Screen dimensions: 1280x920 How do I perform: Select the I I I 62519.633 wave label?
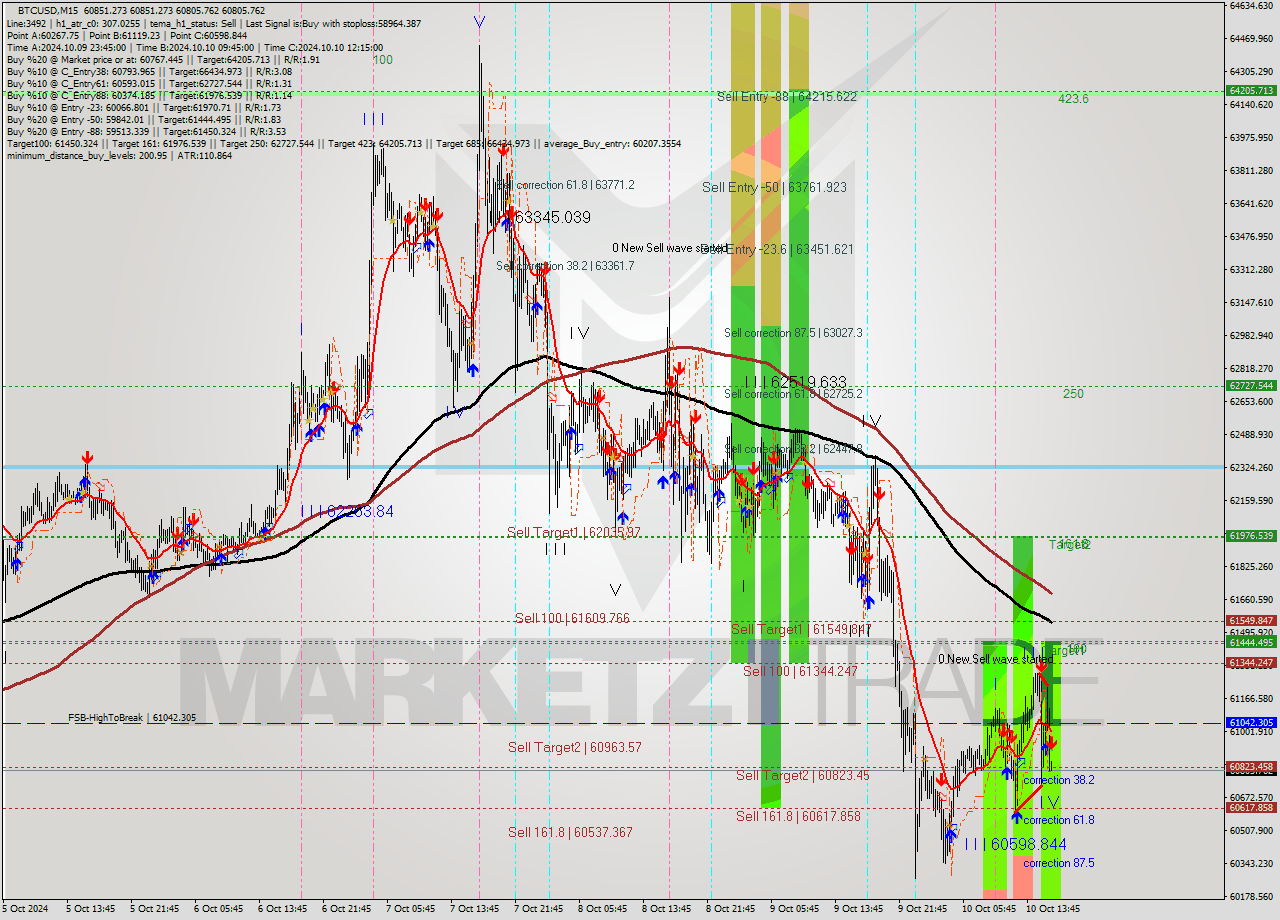(796, 382)
